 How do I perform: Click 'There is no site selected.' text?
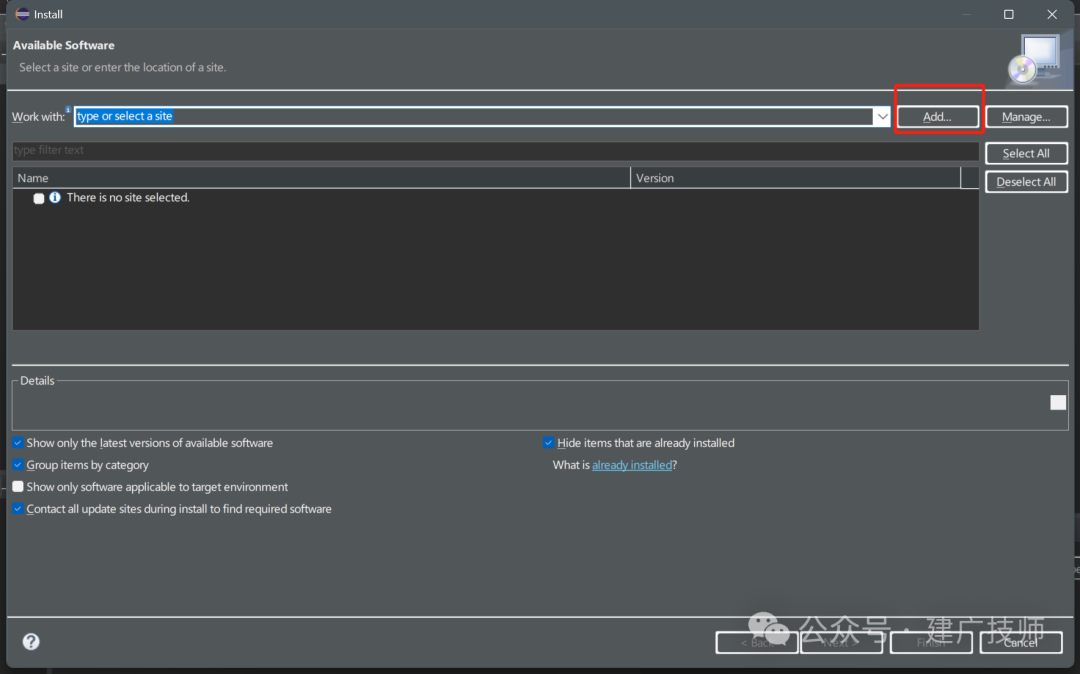(128, 198)
